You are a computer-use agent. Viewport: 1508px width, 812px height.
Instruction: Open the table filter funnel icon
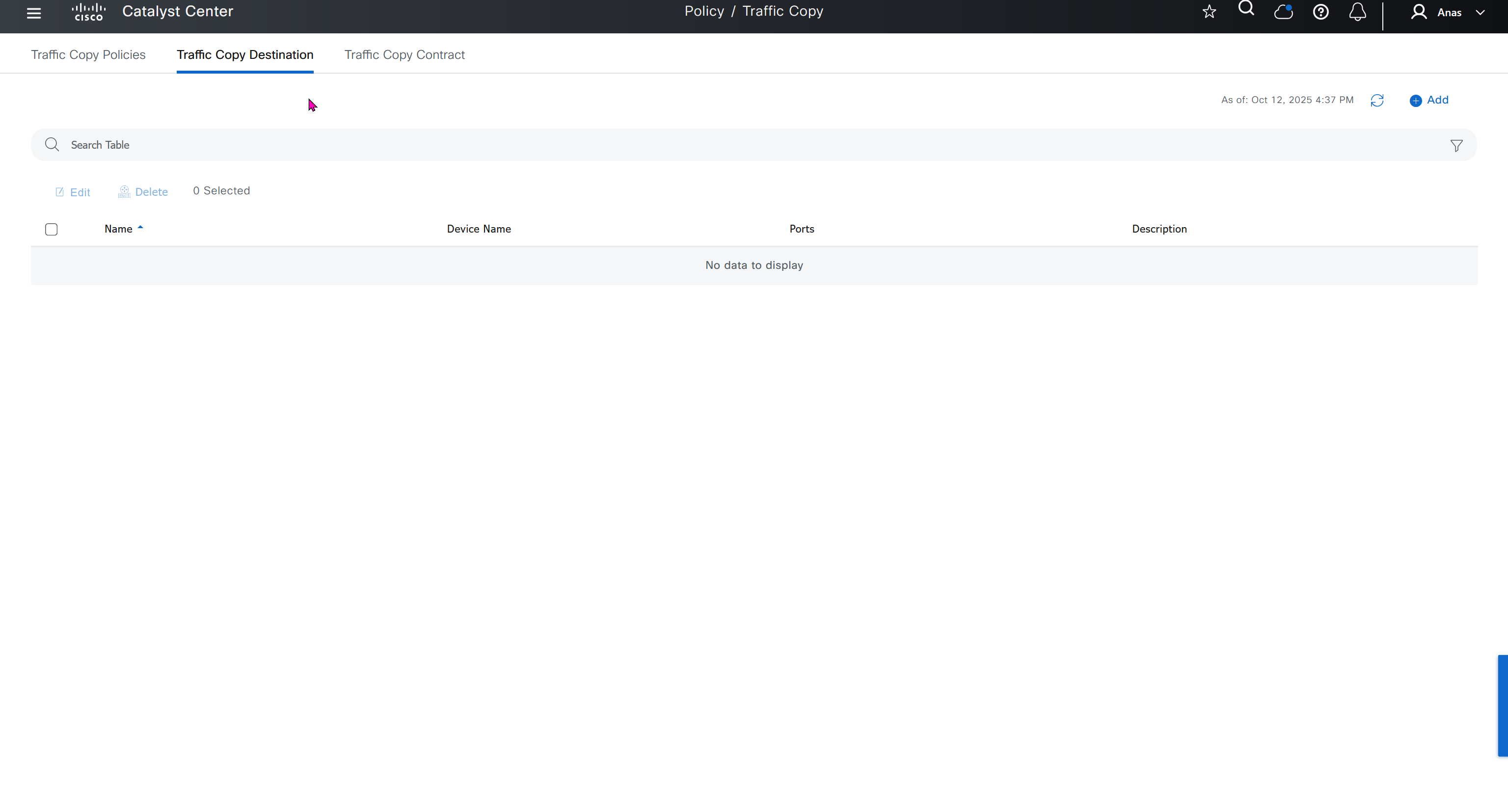(1456, 146)
